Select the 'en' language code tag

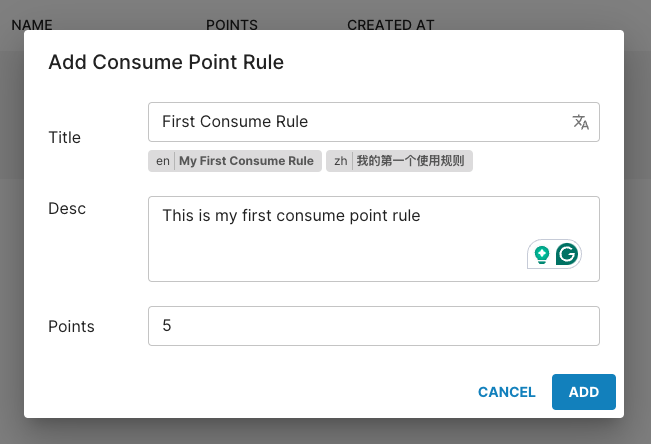coord(163,161)
